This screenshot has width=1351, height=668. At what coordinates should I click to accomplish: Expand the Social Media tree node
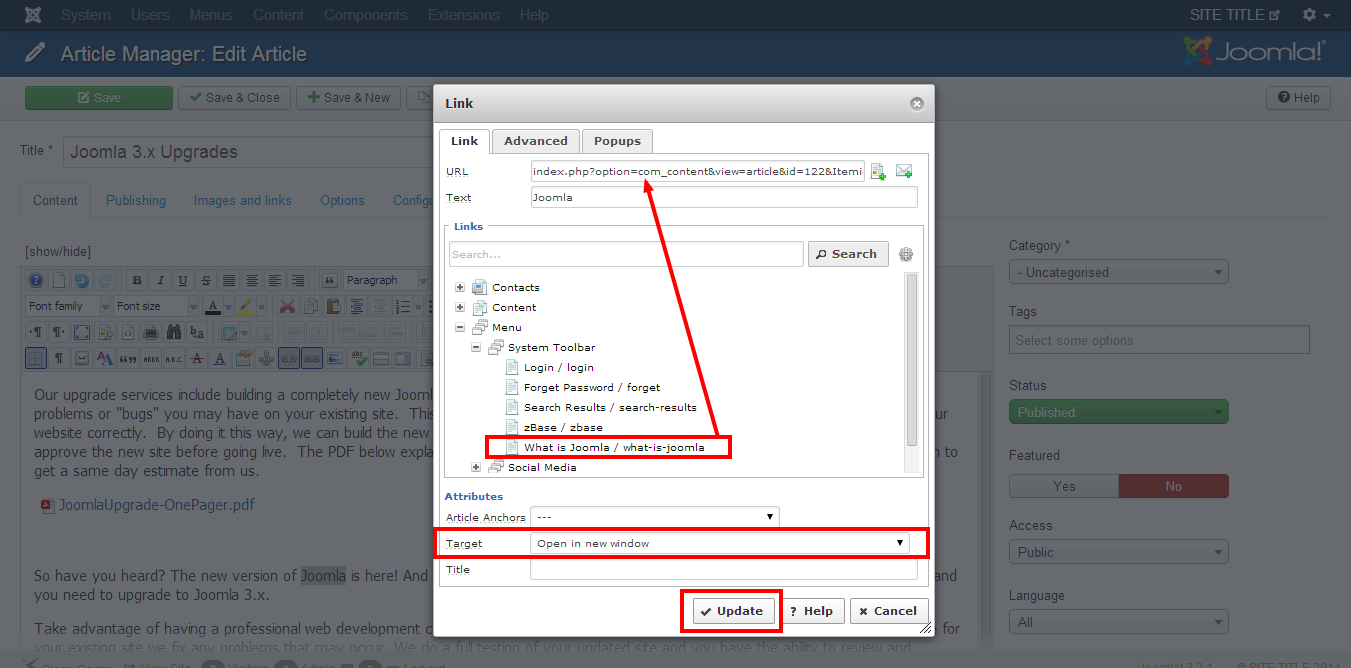[x=476, y=467]
